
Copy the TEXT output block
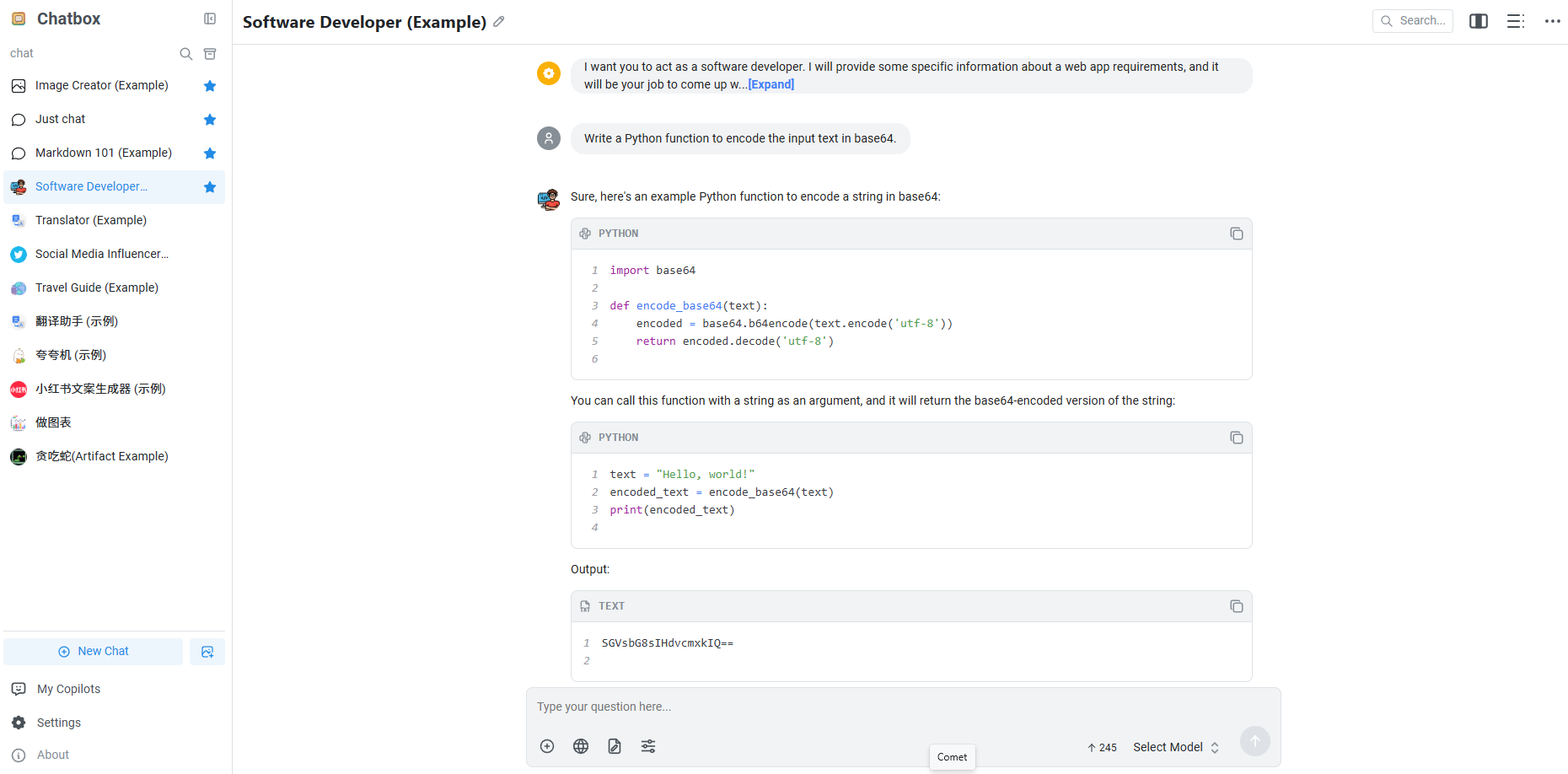point(1236,606)
